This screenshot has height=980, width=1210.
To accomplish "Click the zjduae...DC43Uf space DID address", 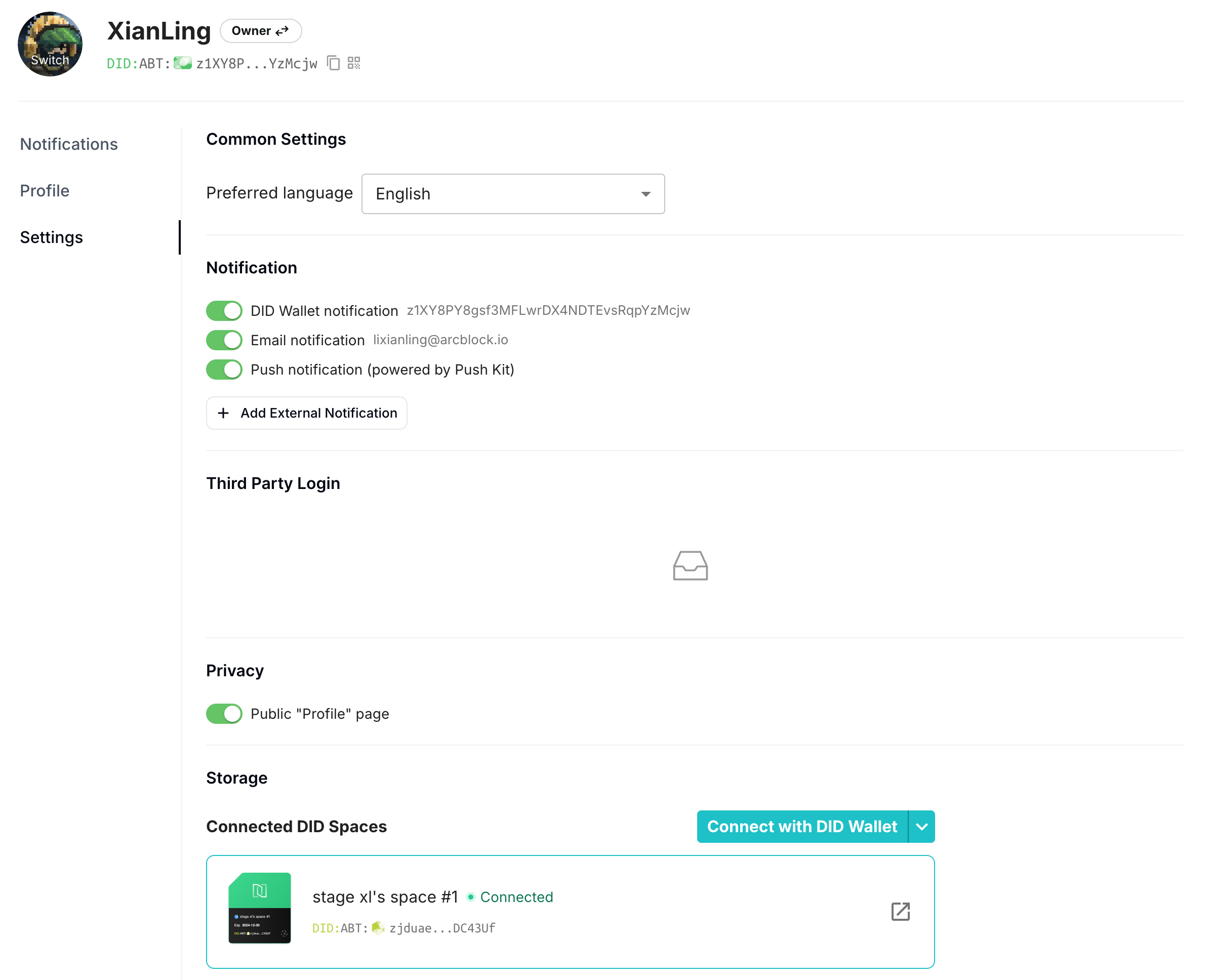I will coord(442,928).
